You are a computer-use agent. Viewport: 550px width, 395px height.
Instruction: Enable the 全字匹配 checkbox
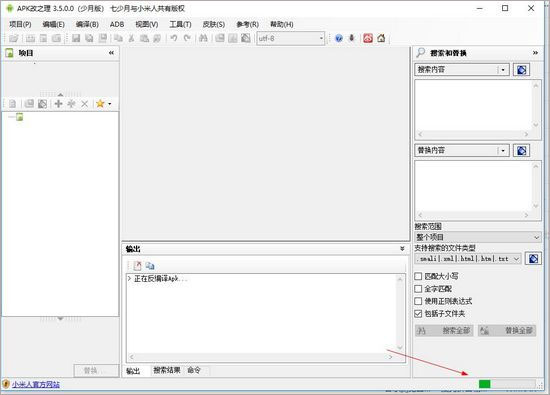coord(418,289)
